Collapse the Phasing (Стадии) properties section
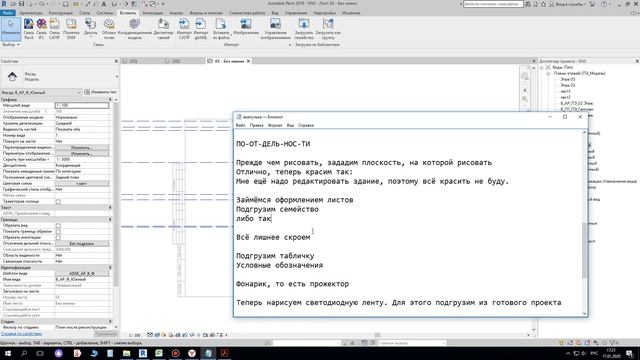This screenshot has width=640, height=360. tap(110, 322)
